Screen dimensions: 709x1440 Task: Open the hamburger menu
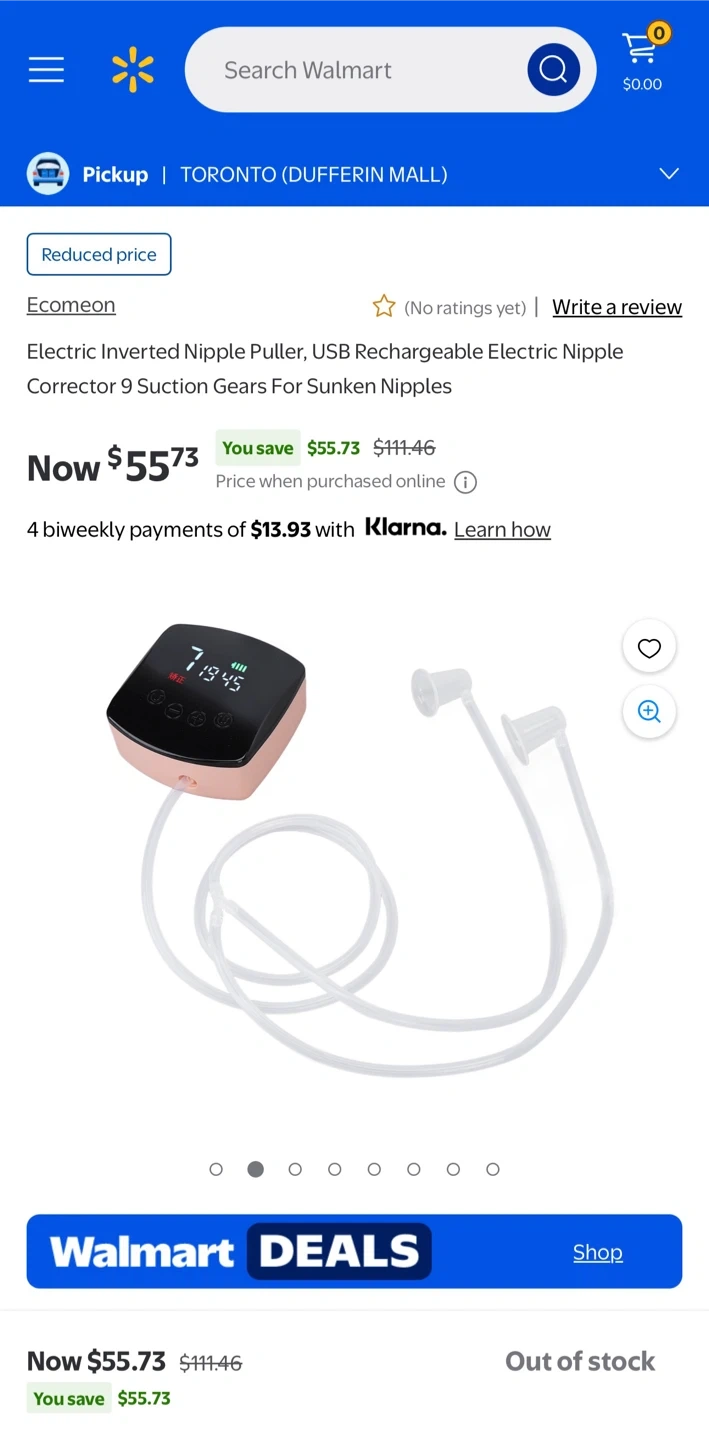(x=46, y=70)
